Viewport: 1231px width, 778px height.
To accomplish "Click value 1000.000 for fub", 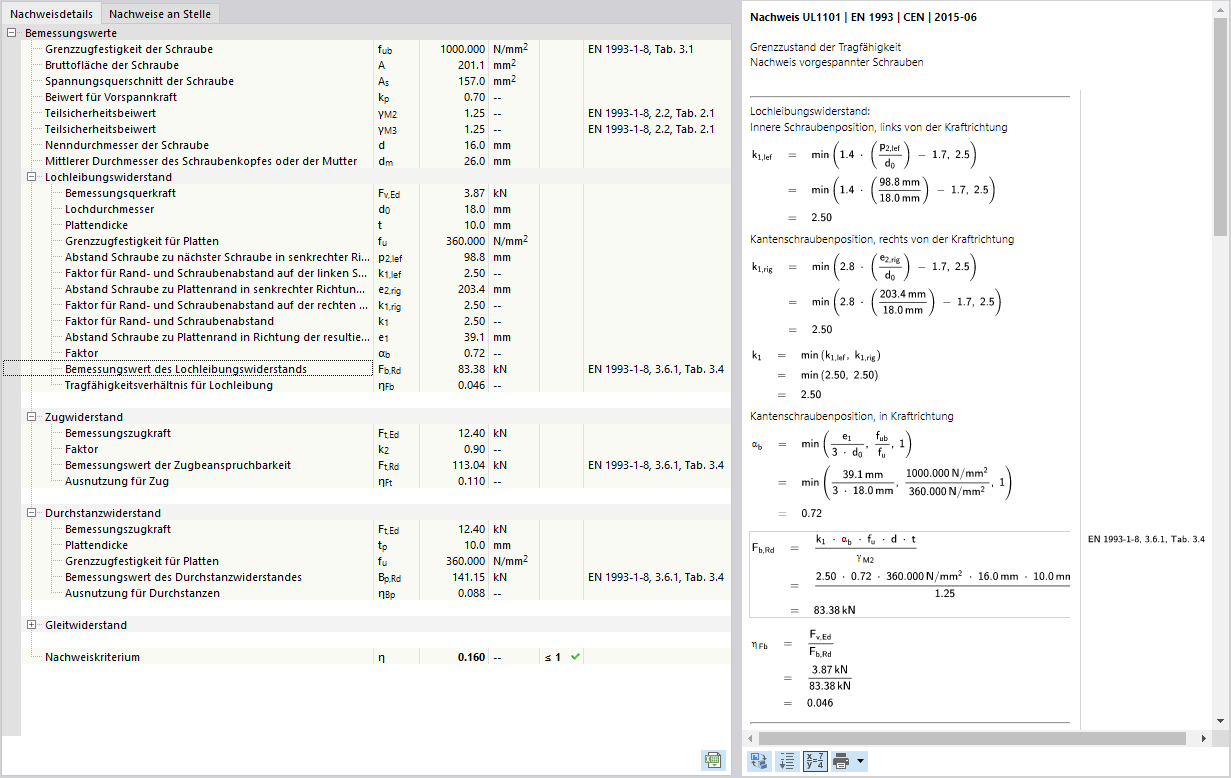I will 463,49.
